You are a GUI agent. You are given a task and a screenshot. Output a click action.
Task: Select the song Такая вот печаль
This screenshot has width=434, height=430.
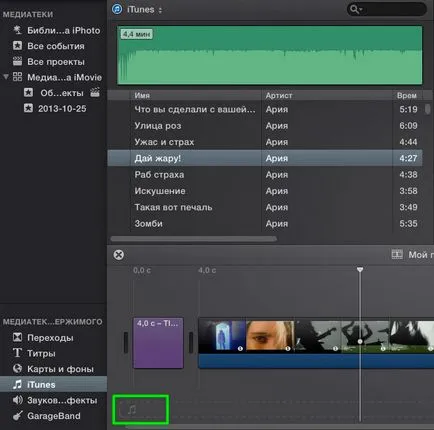[x=265, y=207]
